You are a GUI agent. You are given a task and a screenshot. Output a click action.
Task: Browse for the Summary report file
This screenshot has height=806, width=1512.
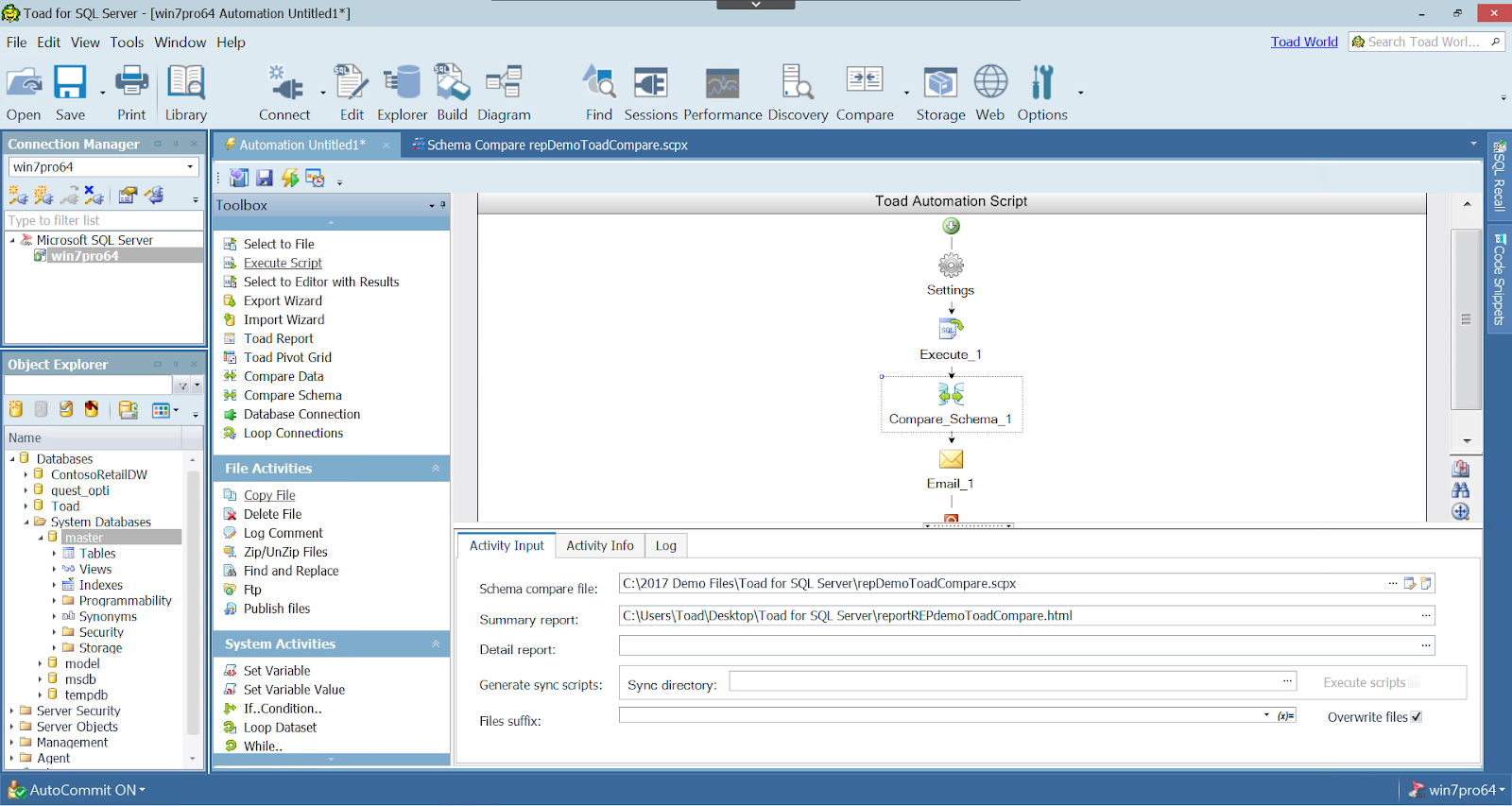click(1426, 615)
